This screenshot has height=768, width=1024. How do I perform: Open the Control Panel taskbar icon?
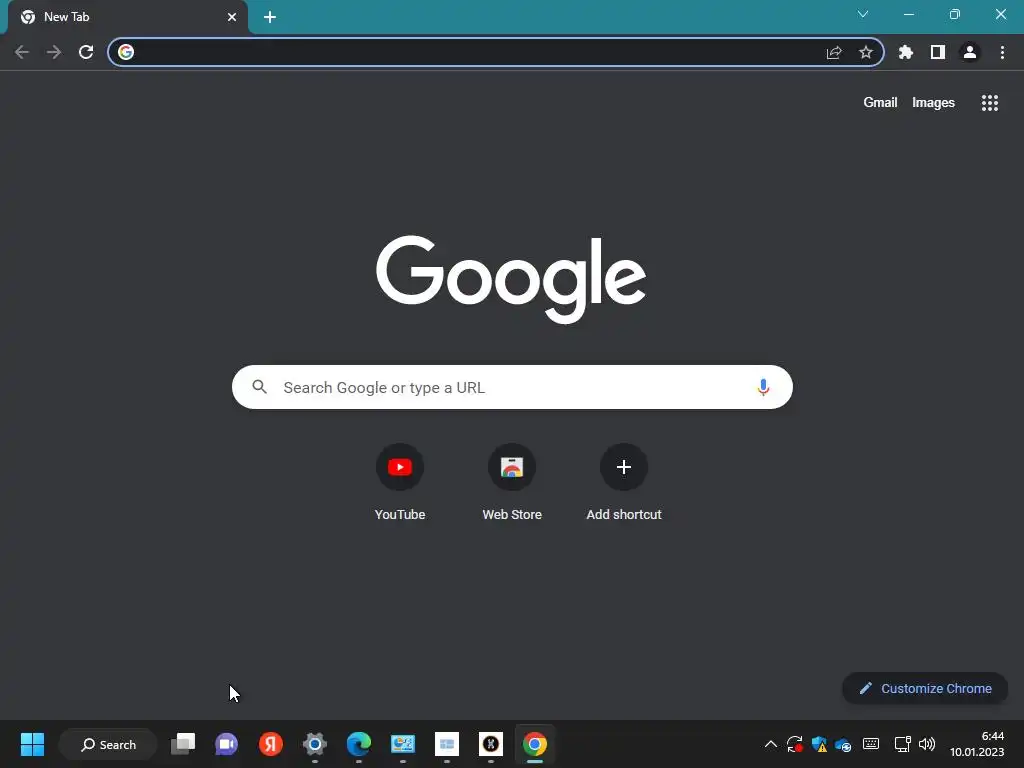coord(403,744)
